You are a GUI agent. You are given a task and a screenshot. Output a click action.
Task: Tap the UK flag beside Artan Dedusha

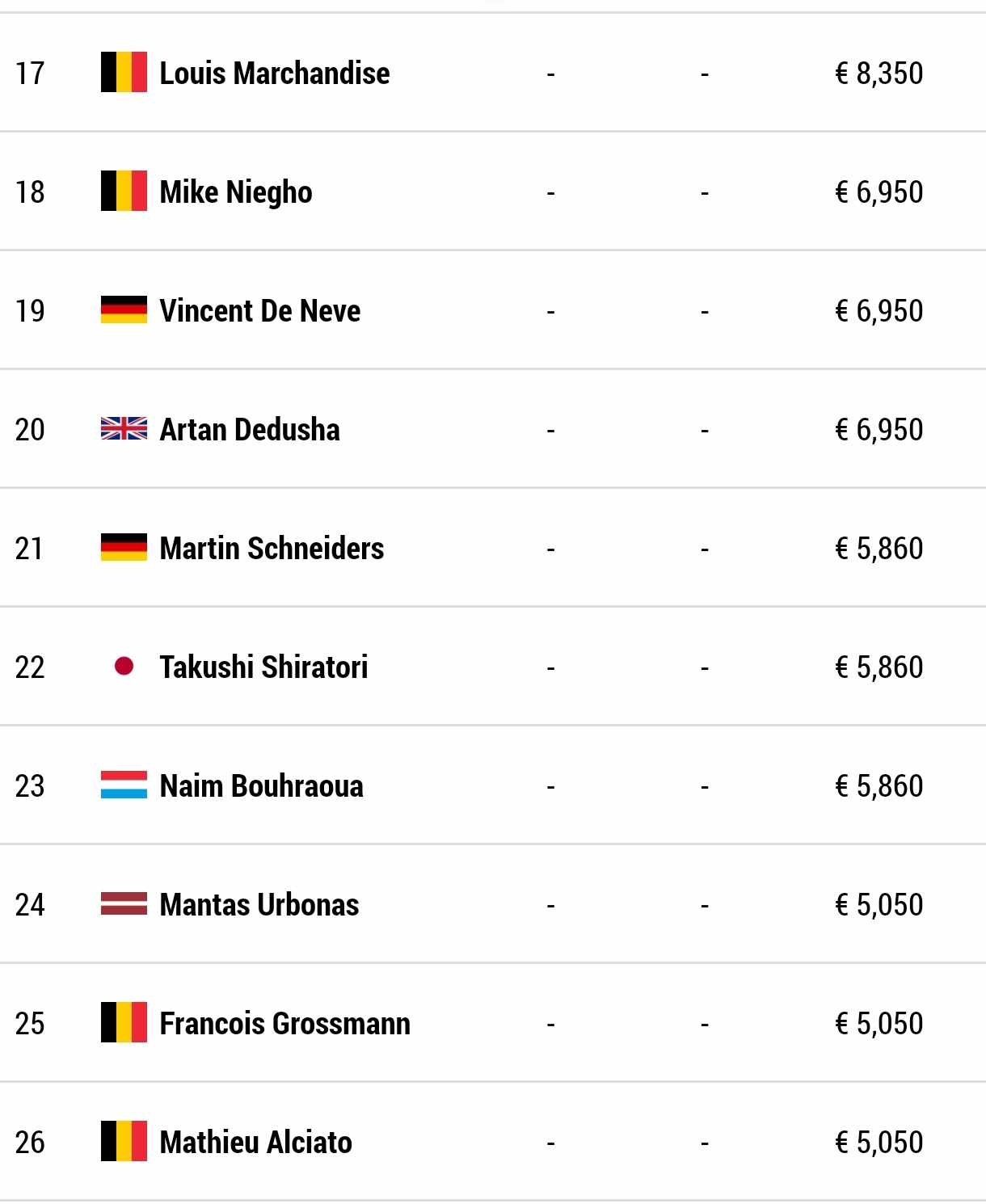[x=124, y=429]
